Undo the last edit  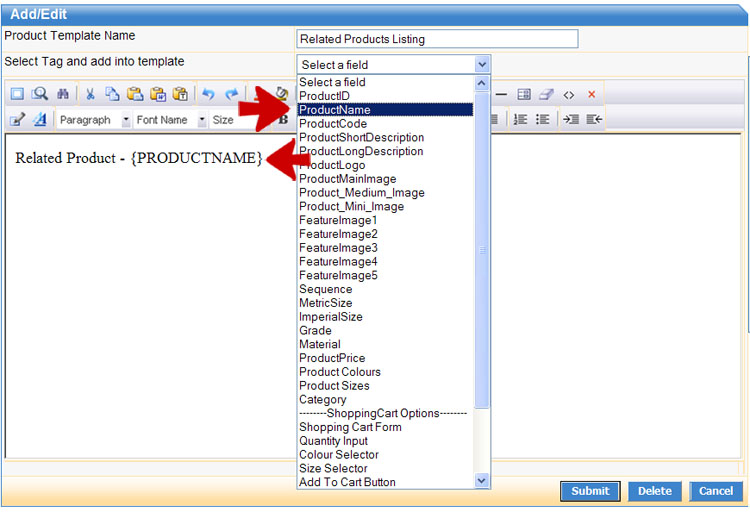(208, 94)
